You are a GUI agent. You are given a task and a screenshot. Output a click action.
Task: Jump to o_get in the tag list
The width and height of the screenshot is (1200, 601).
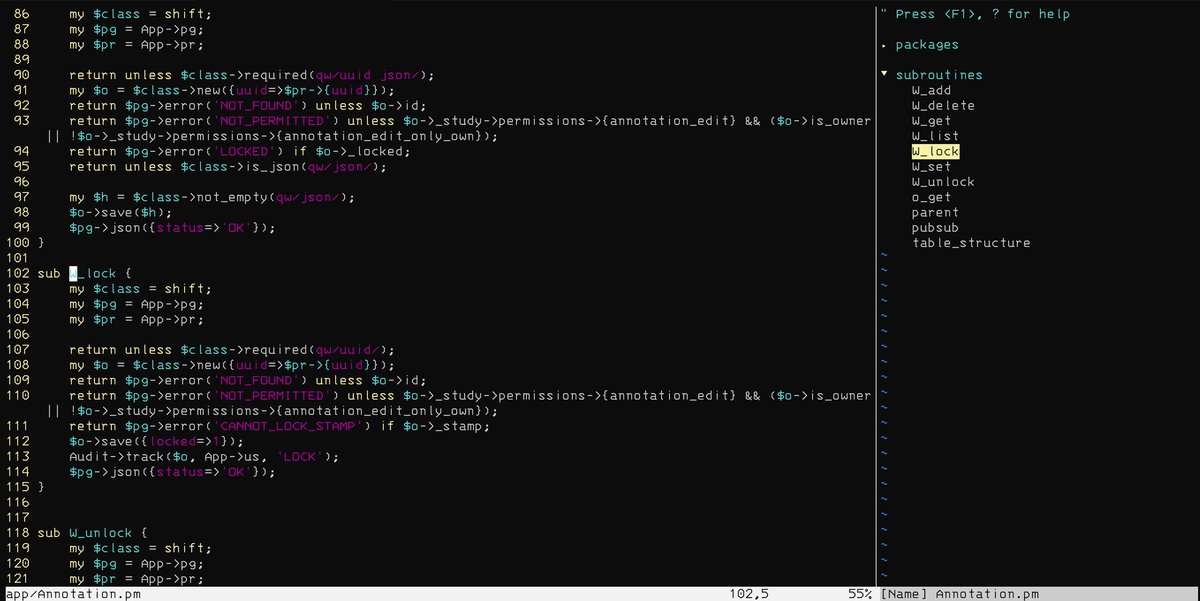[x=931, y=197]
